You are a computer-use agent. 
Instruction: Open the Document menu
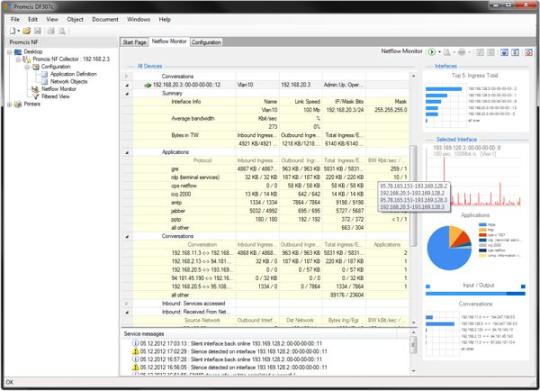tap(105, 19)
